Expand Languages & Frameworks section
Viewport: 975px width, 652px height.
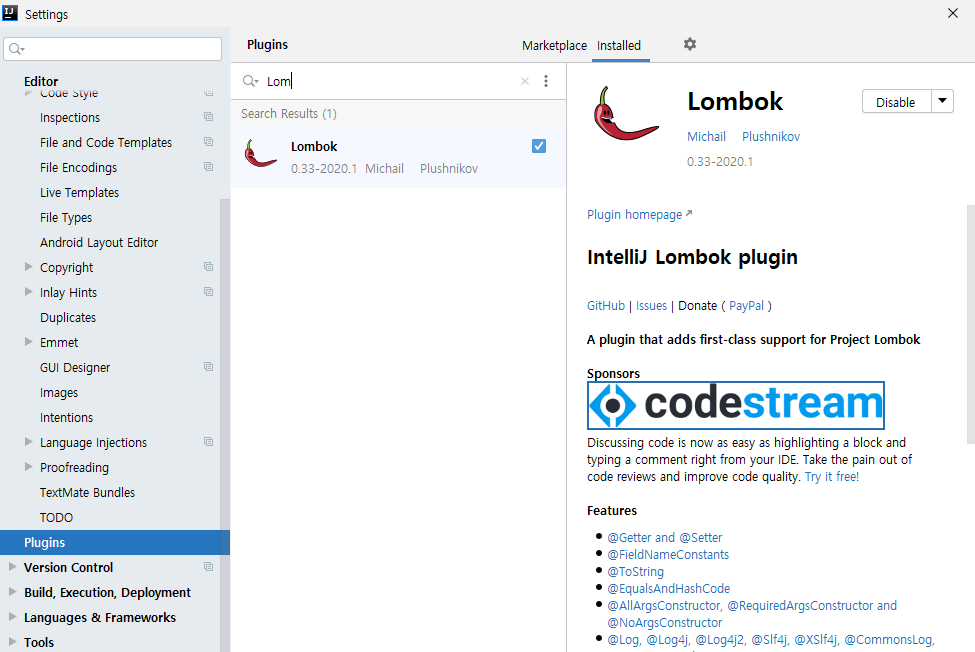tap(12, 617)
